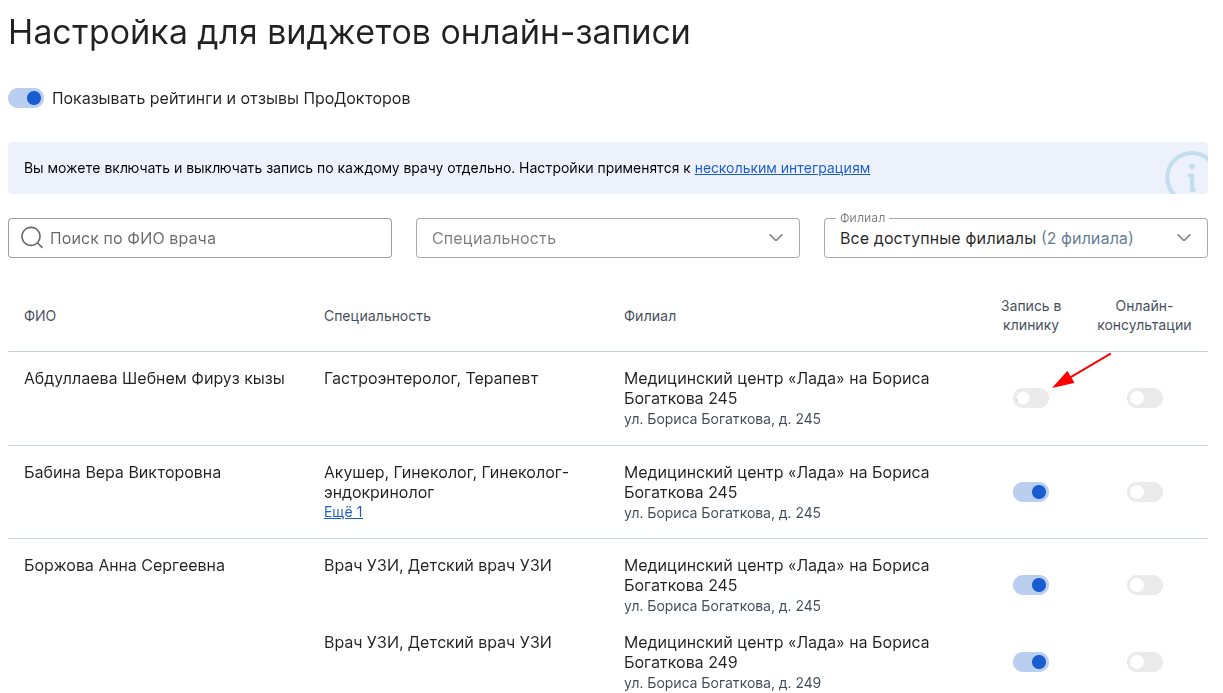Click the "Запись в клинику" column header
Screen dimensions: 1223x693
[x=1031, y=316]
